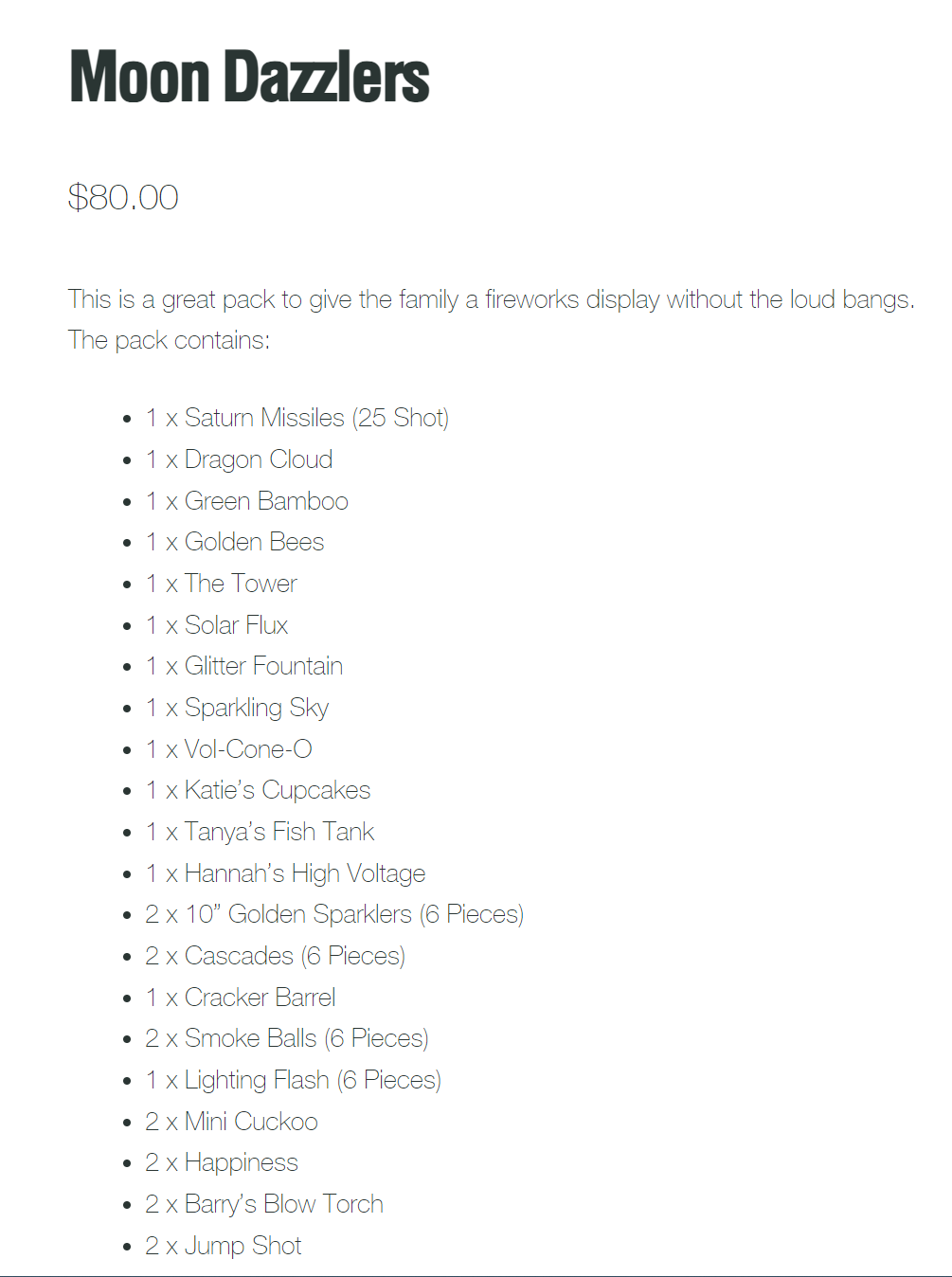Viewport: 952px width, 1277px height.
Task: Click the Jump Shot list entry
Action: pyautogui.click(x=224, y=1246)
